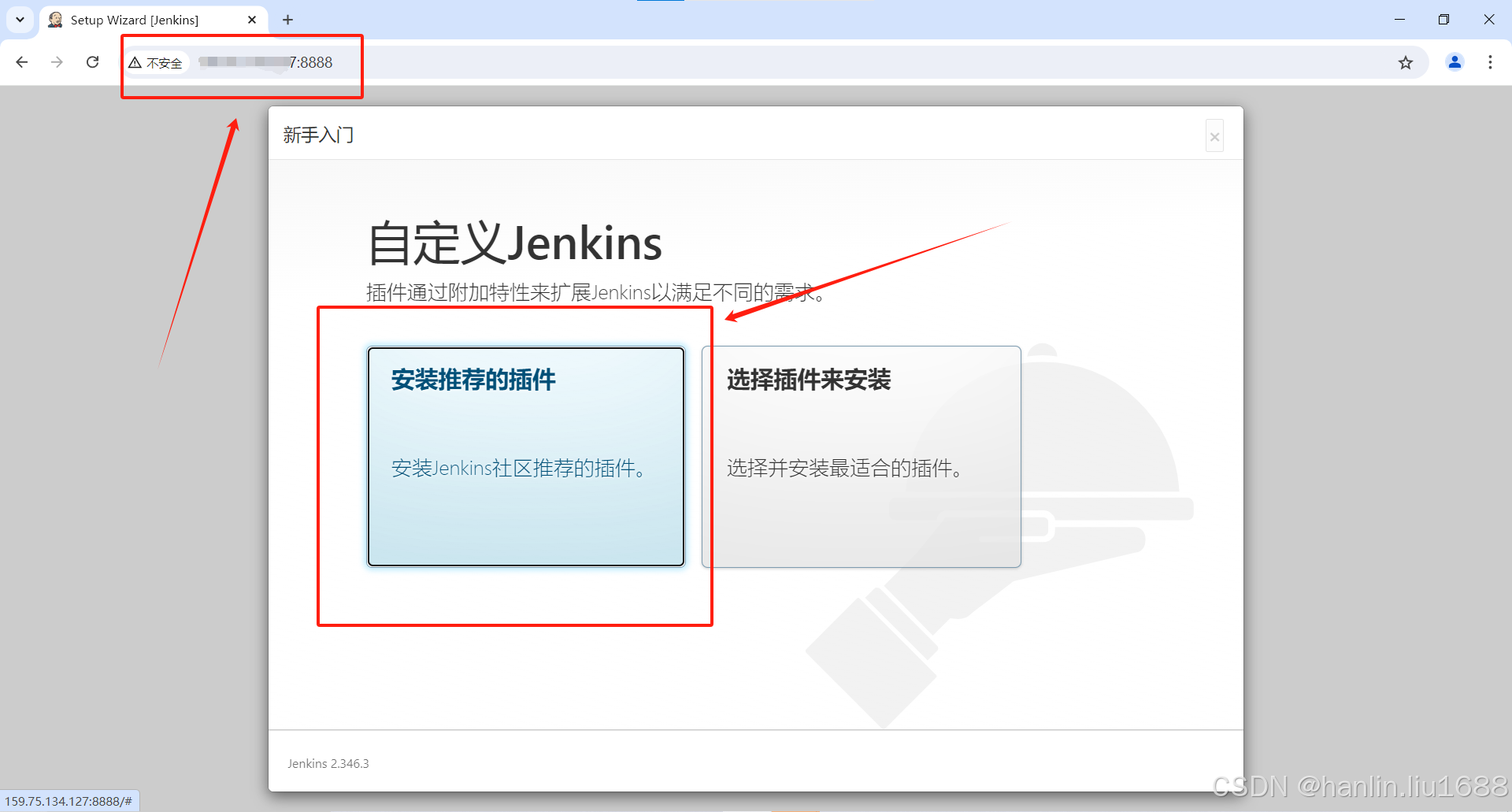Choose 安装推荐的插件 option
1512x812 pixels.
[526, 457]
